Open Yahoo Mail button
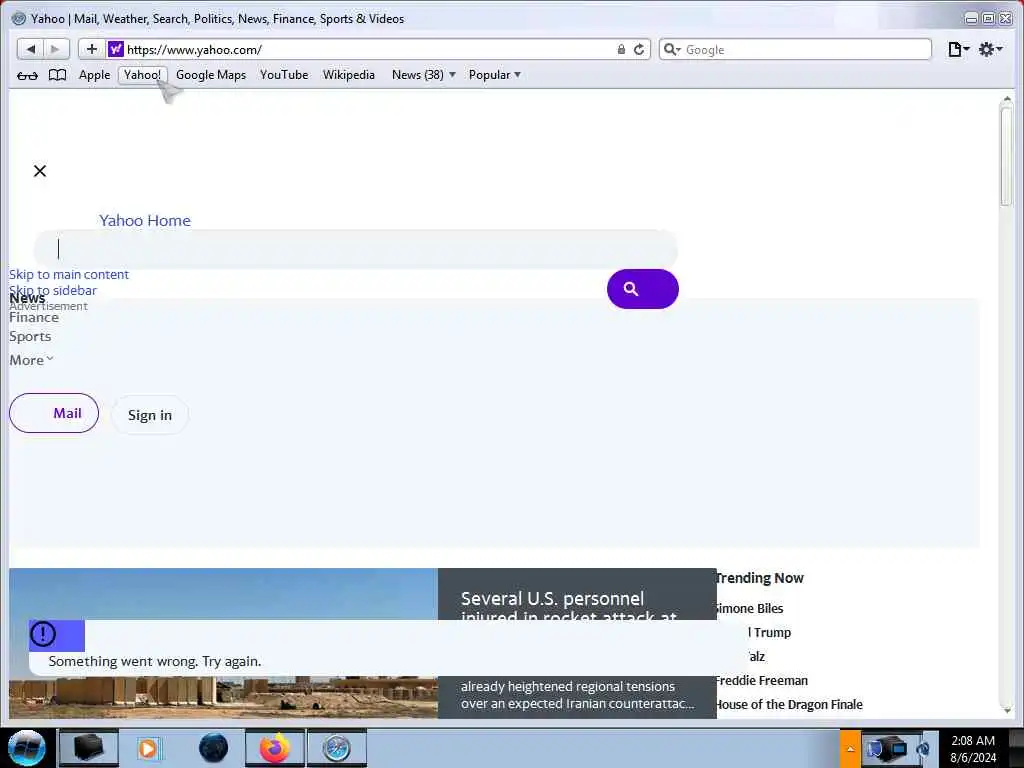The image size is (1024, 768). pos(54,413)
